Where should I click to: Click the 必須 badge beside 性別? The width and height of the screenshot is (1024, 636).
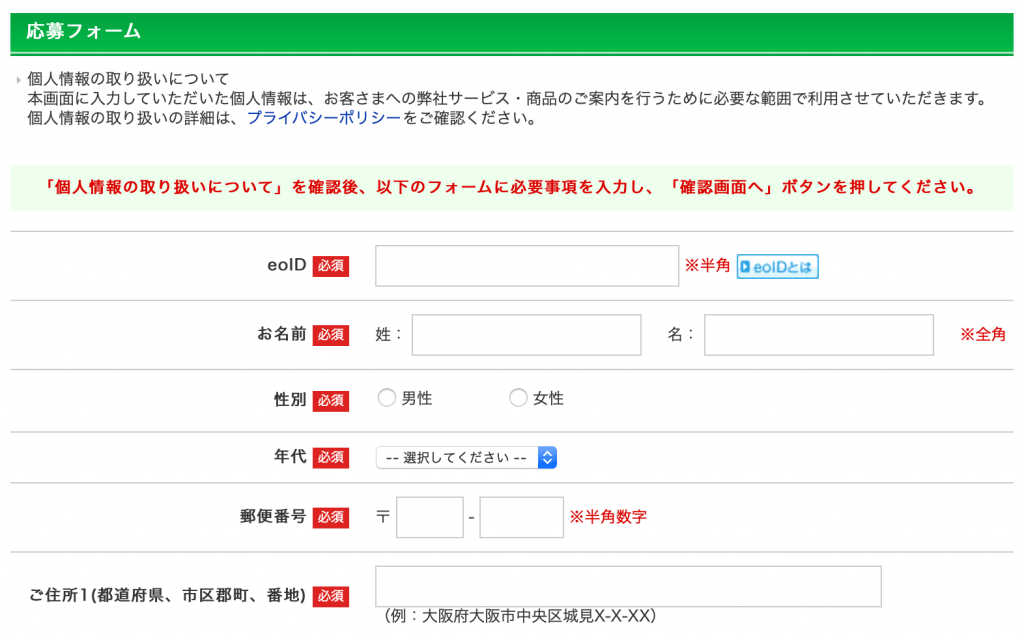pyautogui.click(x=331, y=400)
